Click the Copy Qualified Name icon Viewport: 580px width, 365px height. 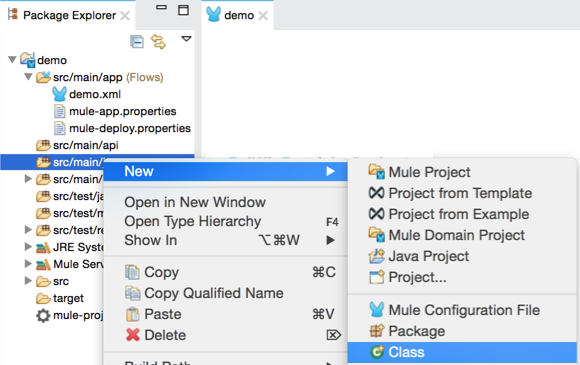click(x=132, y=293)
